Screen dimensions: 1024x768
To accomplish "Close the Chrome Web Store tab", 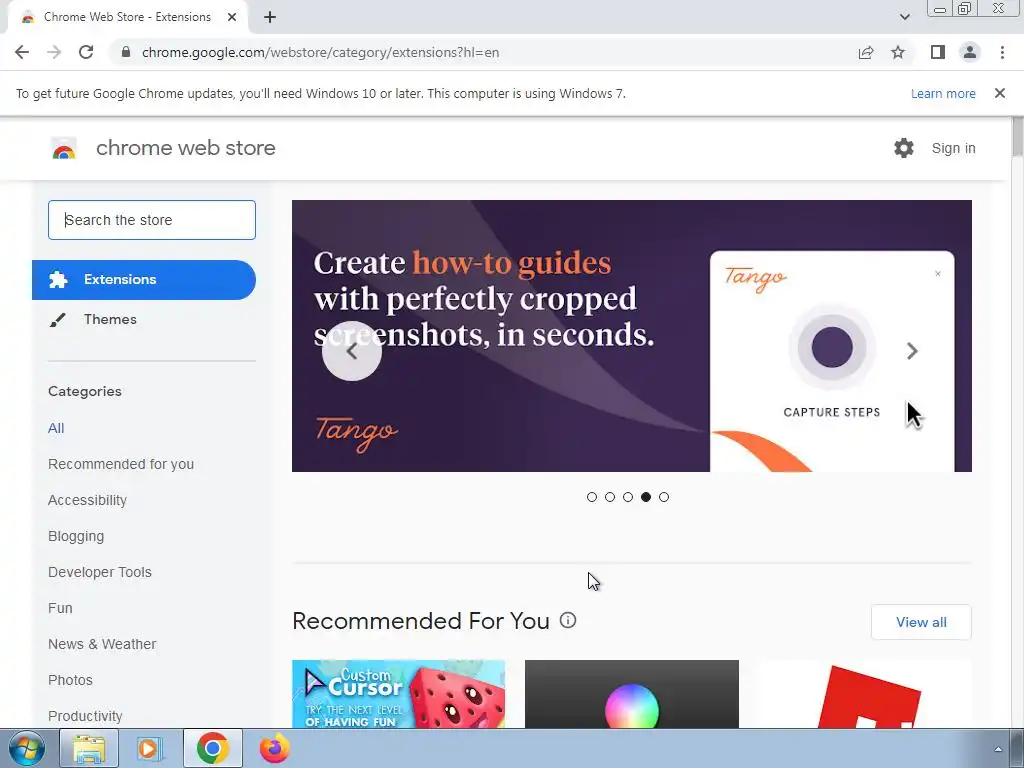I will (x=232, y=18).
